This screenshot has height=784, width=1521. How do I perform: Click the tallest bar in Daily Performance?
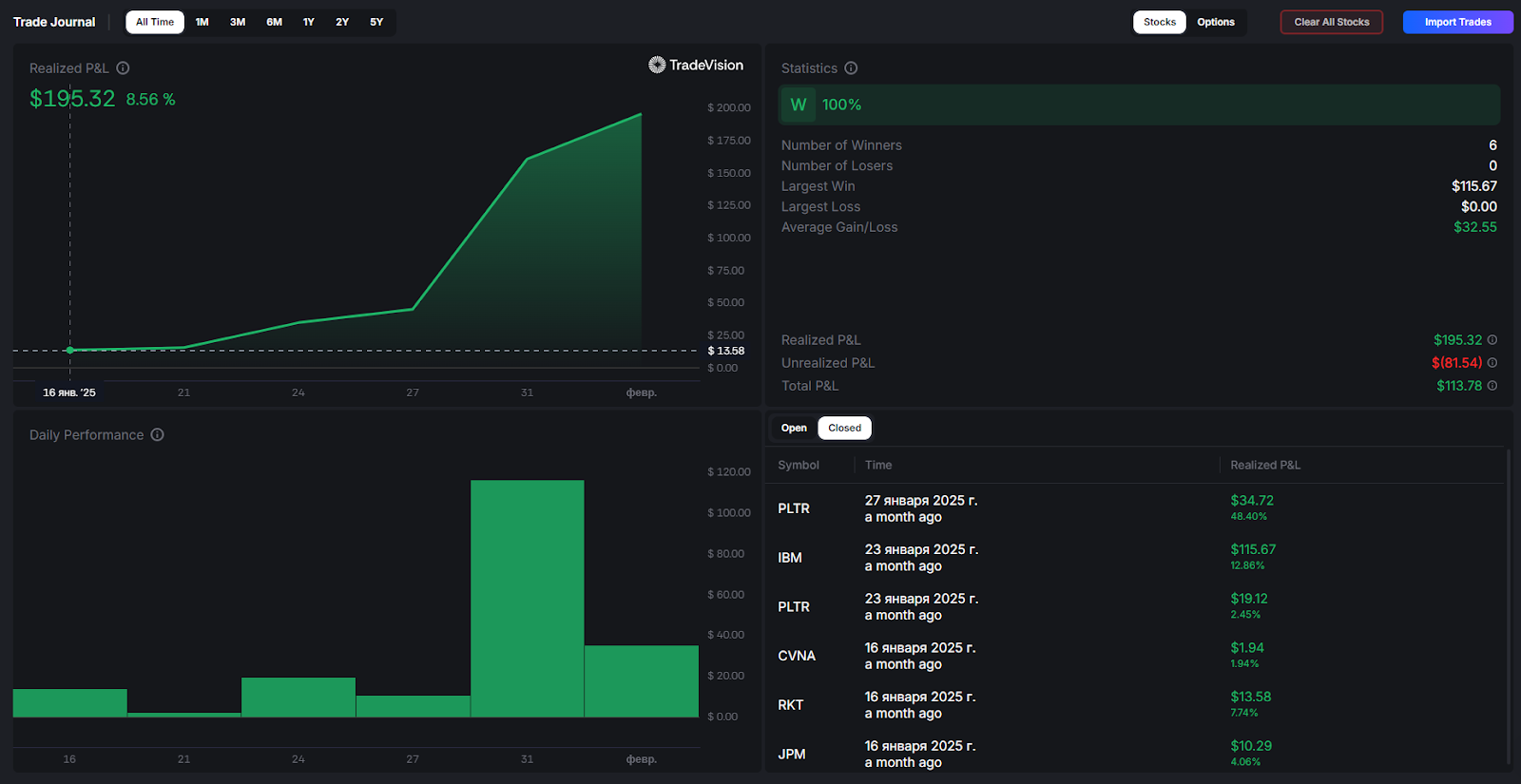(528, 599)
